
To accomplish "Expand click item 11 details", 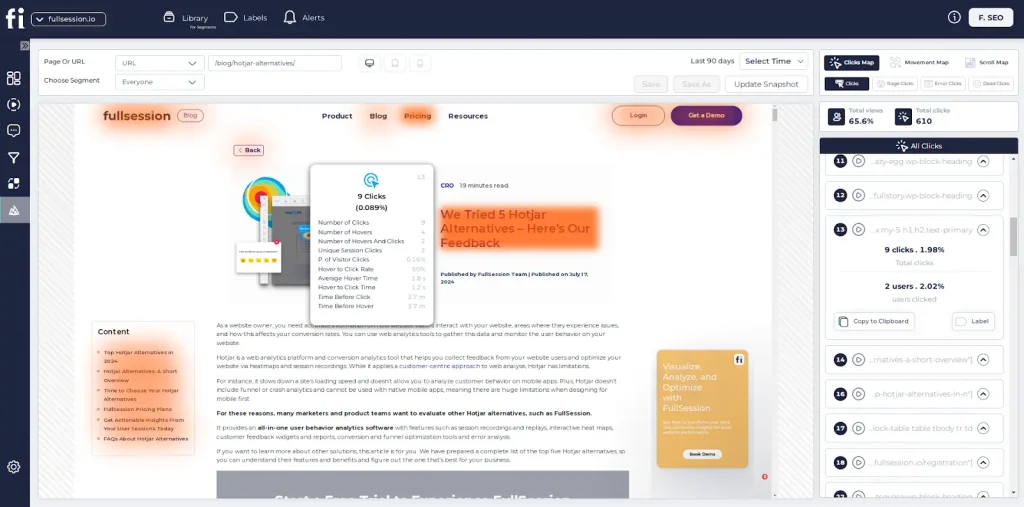I will [983, 161].
